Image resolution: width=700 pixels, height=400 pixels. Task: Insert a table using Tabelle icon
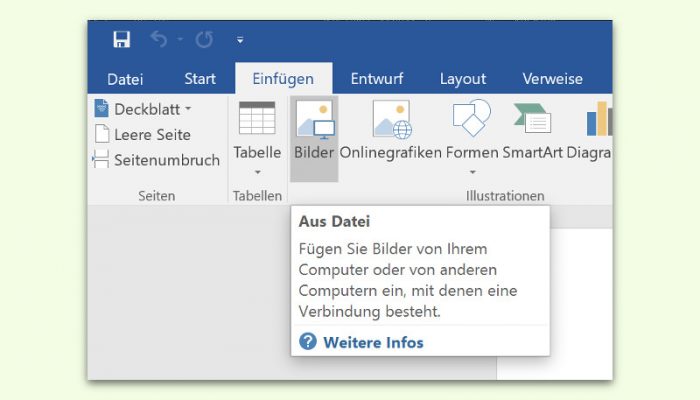[257, 118]
